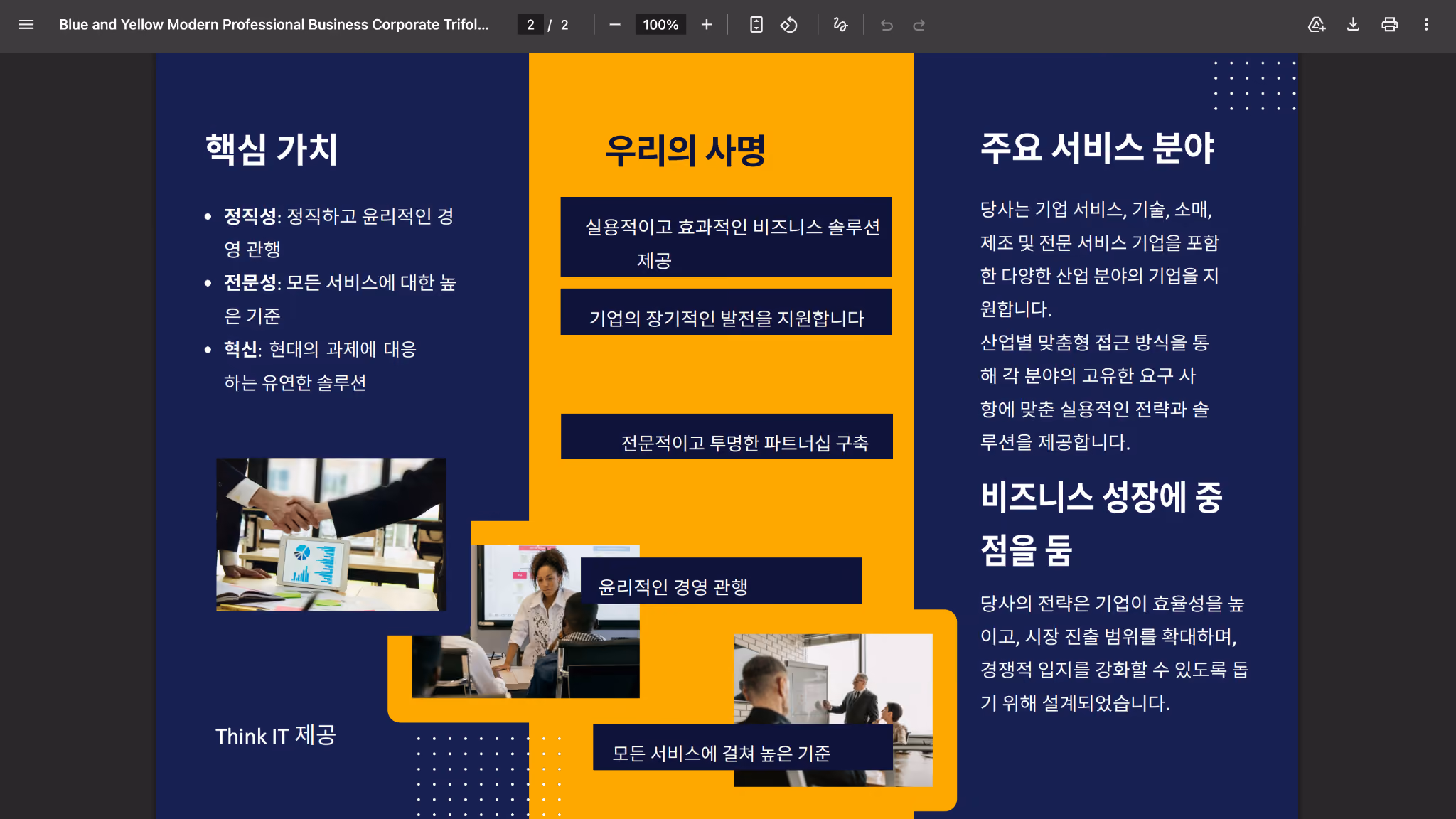The image size is (1456, 819).
Task: Click the 'Think IT 제공' text
Action: point(276,735)
